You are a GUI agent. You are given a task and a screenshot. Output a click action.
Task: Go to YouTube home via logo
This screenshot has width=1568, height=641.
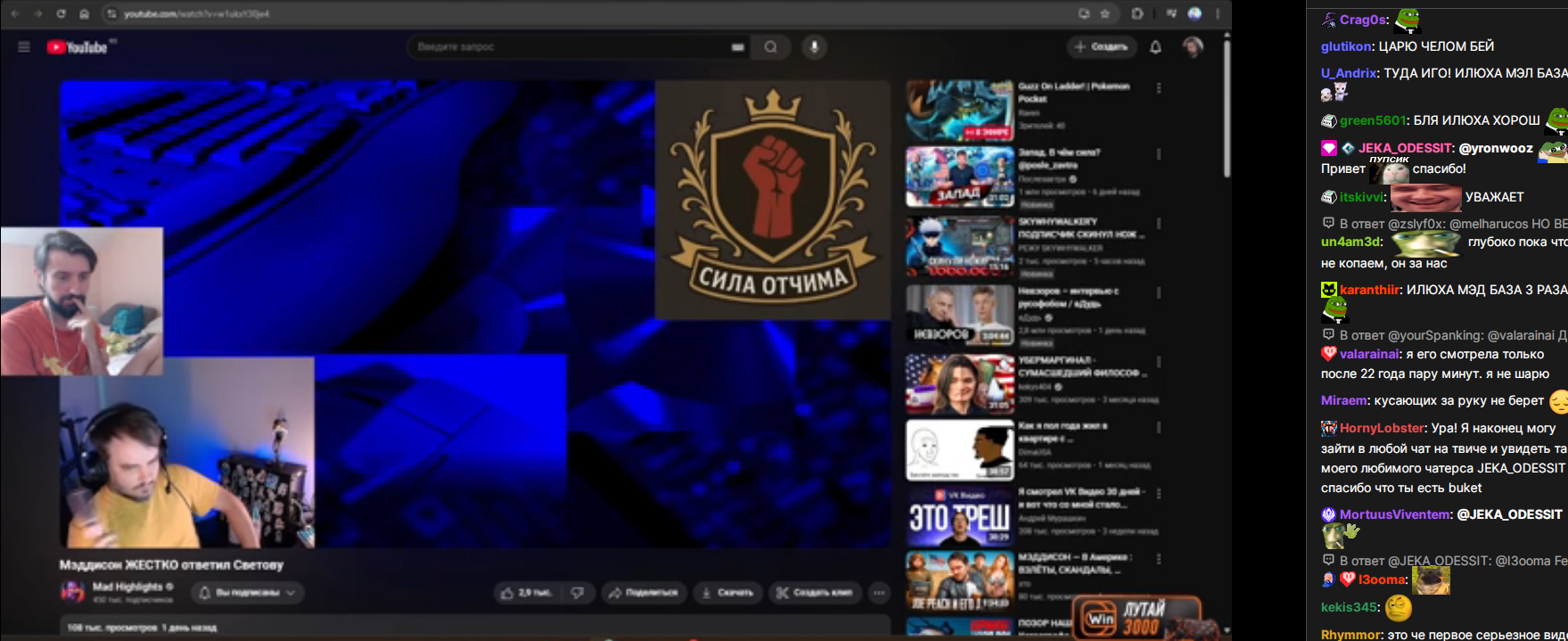click(78, 47)
